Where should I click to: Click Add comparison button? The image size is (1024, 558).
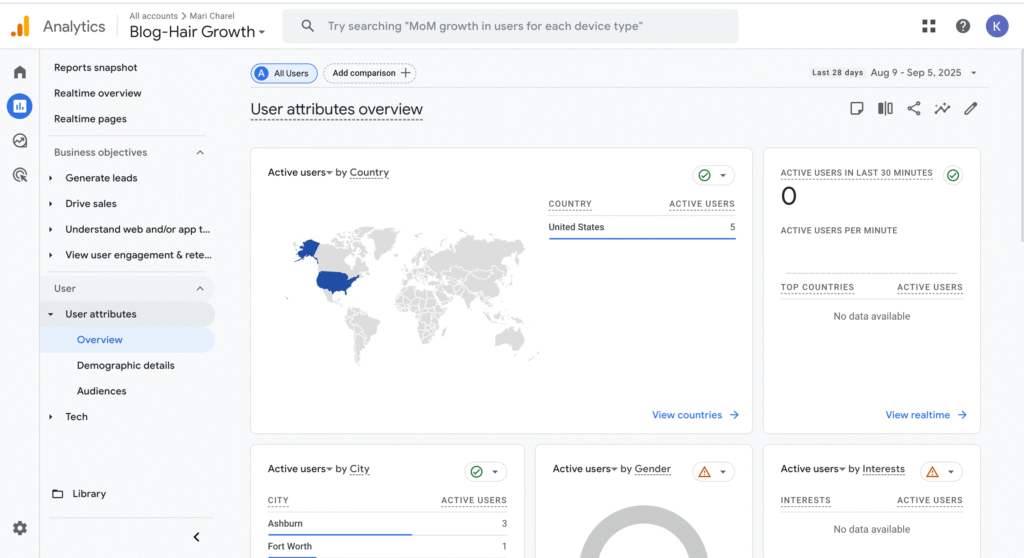(370, 73)
